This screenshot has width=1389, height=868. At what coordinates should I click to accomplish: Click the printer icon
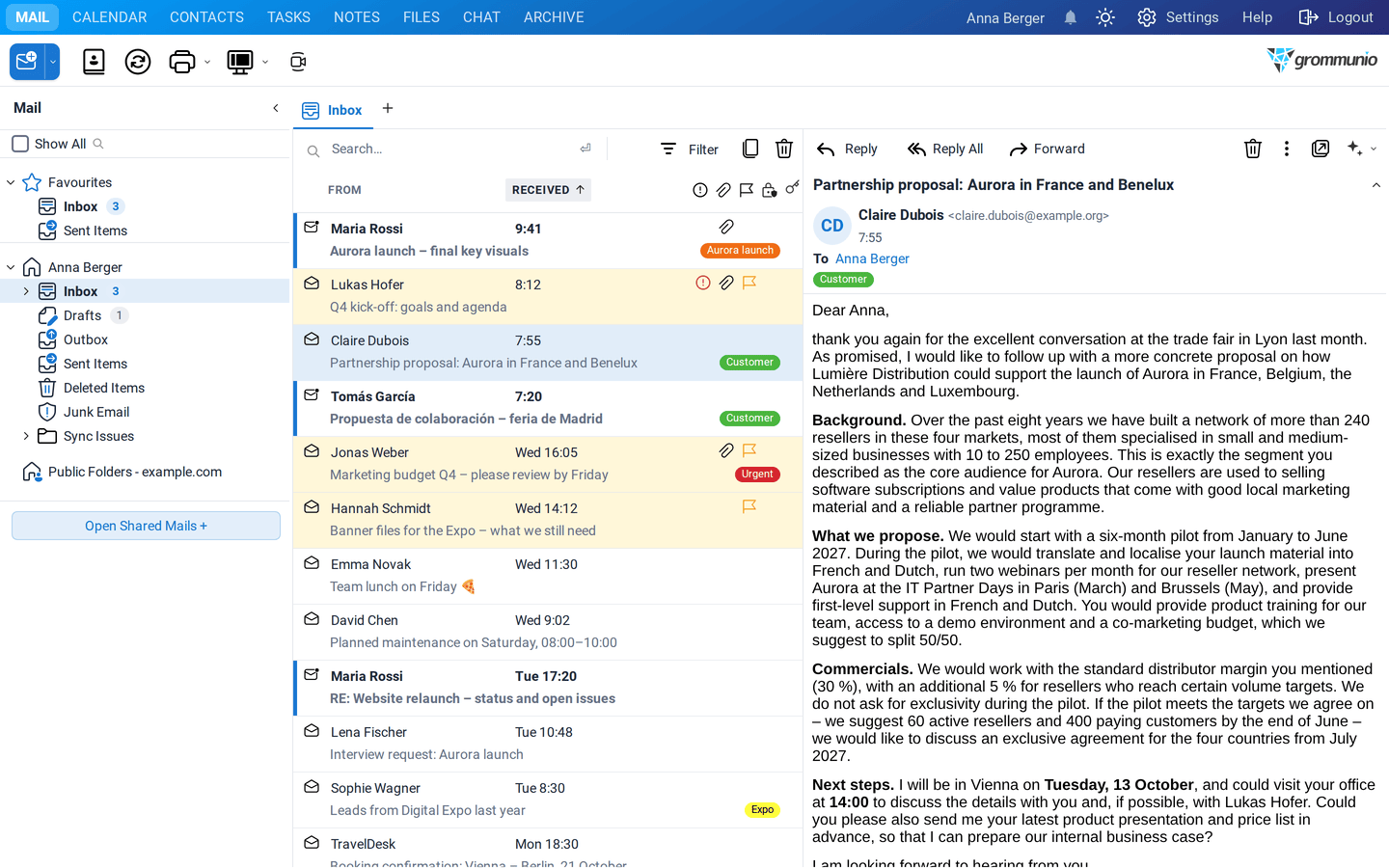pos(181,62)
